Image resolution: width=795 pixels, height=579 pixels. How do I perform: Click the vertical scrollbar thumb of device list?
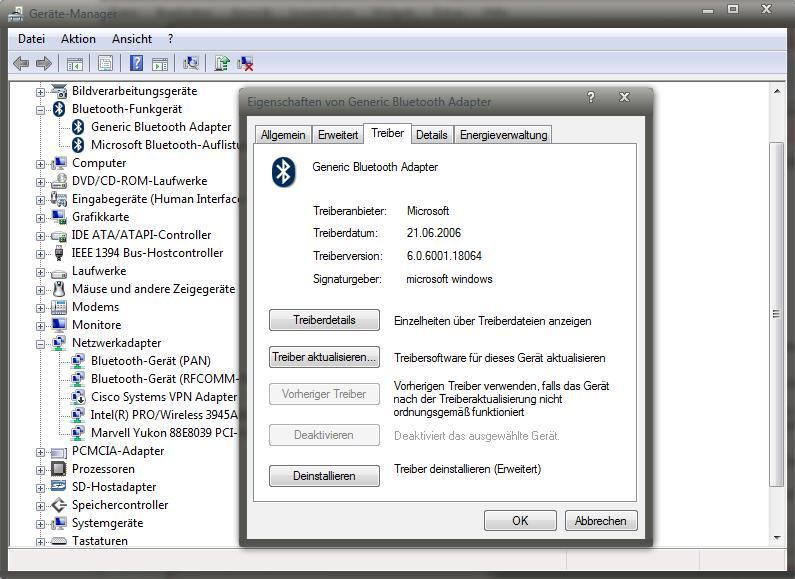(776, 314)
